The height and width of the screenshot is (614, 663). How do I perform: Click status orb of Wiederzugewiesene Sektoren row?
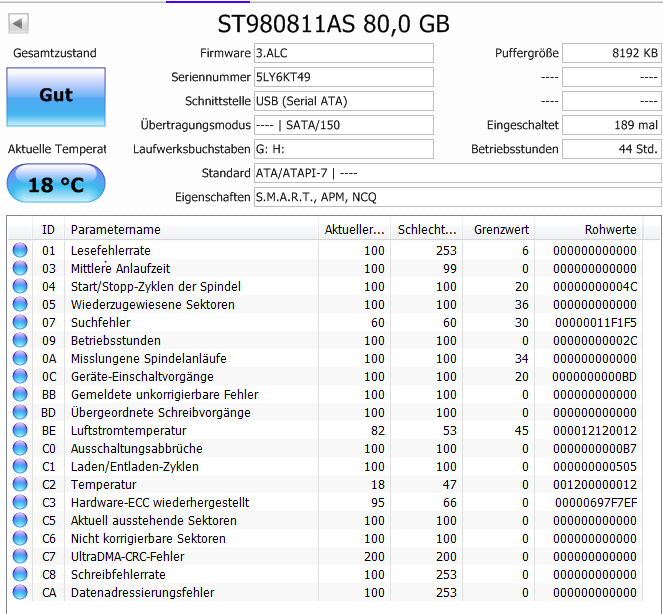pos(20,304)
